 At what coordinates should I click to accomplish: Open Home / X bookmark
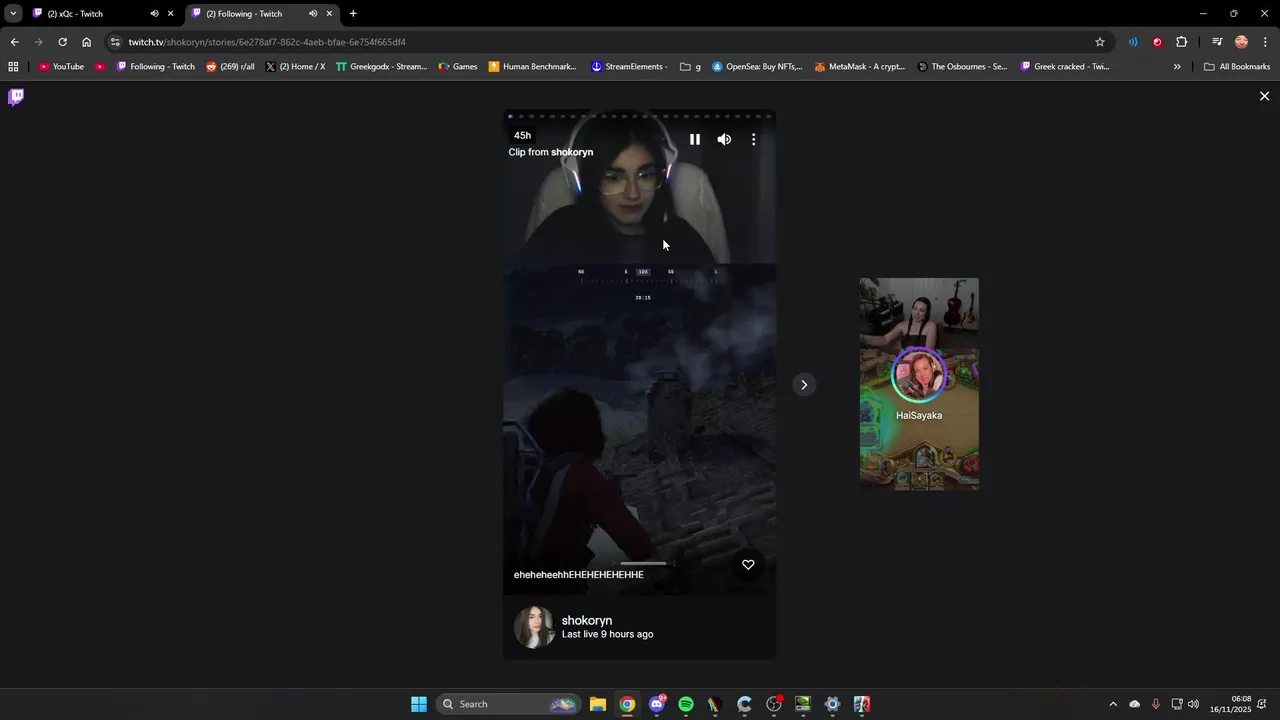coord(295,67)
